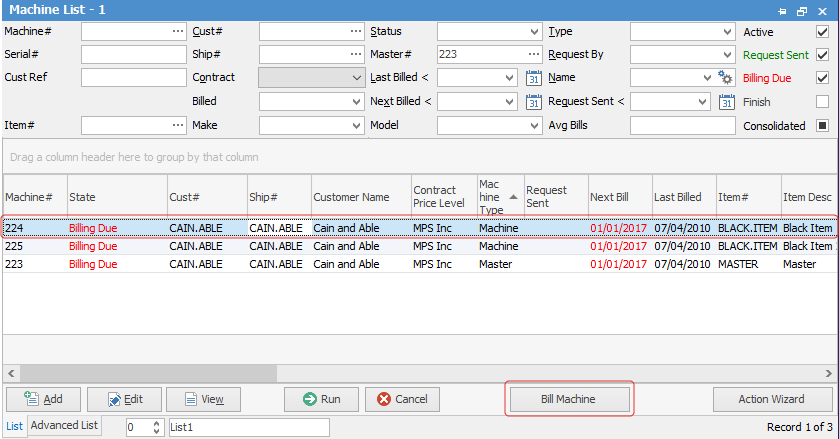Click the Bill Machine button

(x=568, y=399)
